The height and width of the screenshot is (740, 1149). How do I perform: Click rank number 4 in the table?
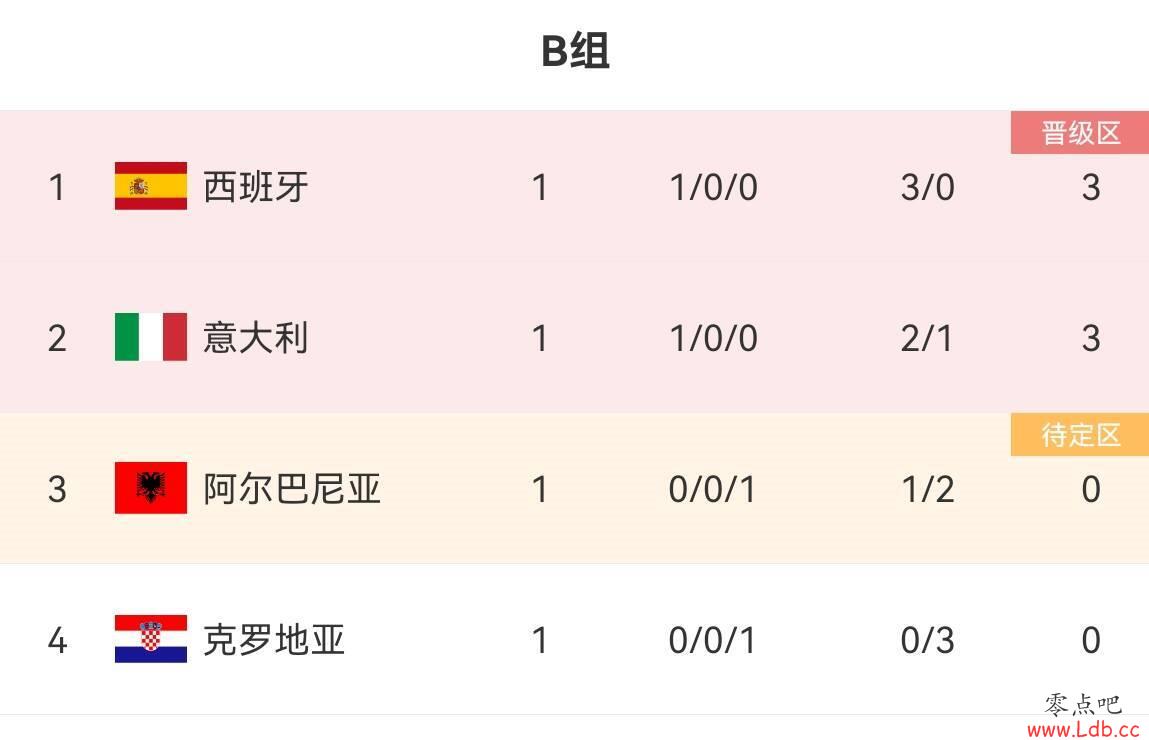pos(57,640)
